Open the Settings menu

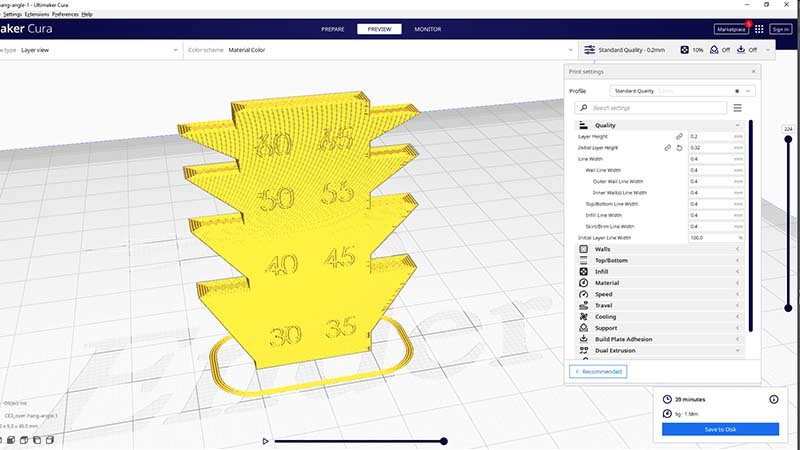[x=12, y=14]
